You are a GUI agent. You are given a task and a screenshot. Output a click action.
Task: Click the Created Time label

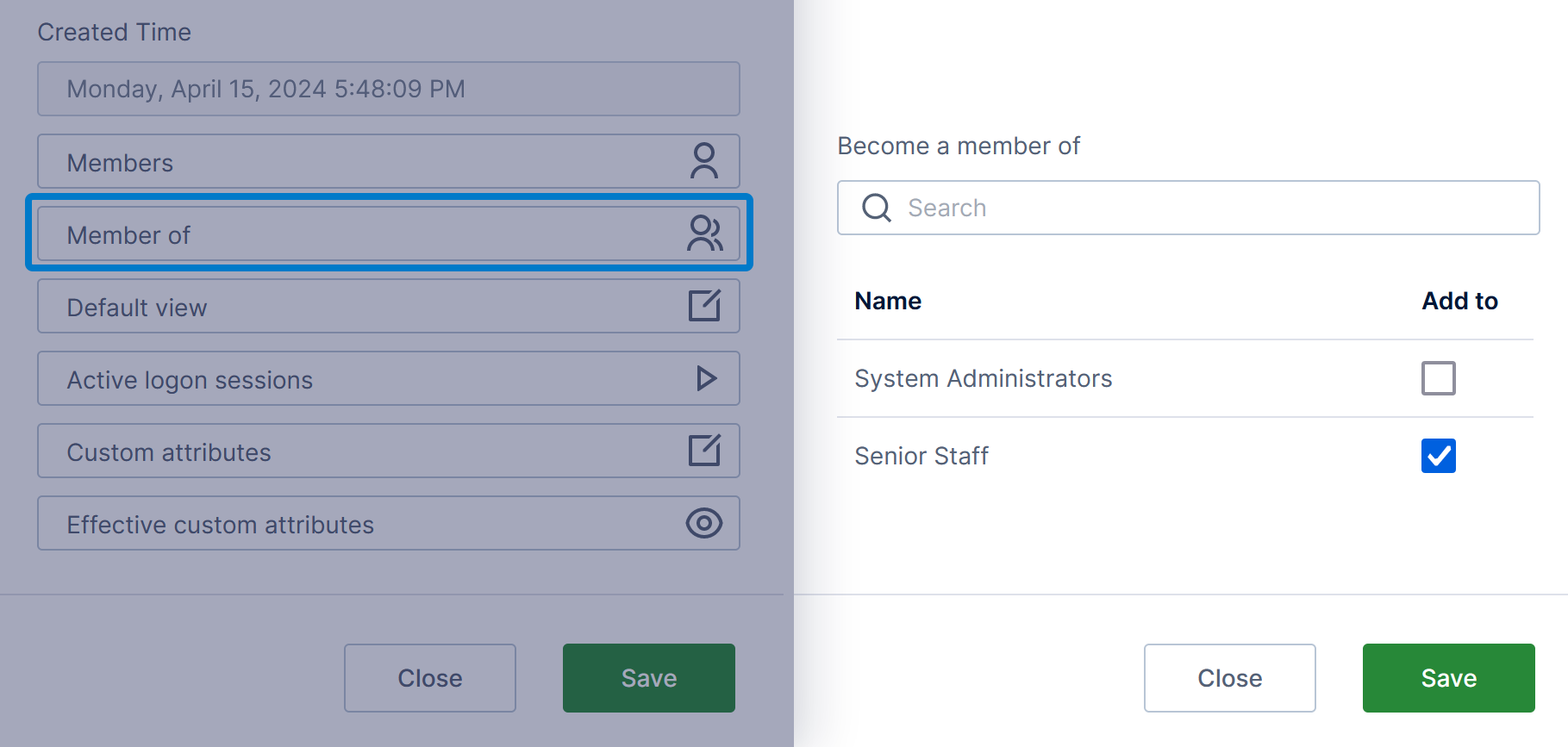pyautogui.click(x=115, y=32)
